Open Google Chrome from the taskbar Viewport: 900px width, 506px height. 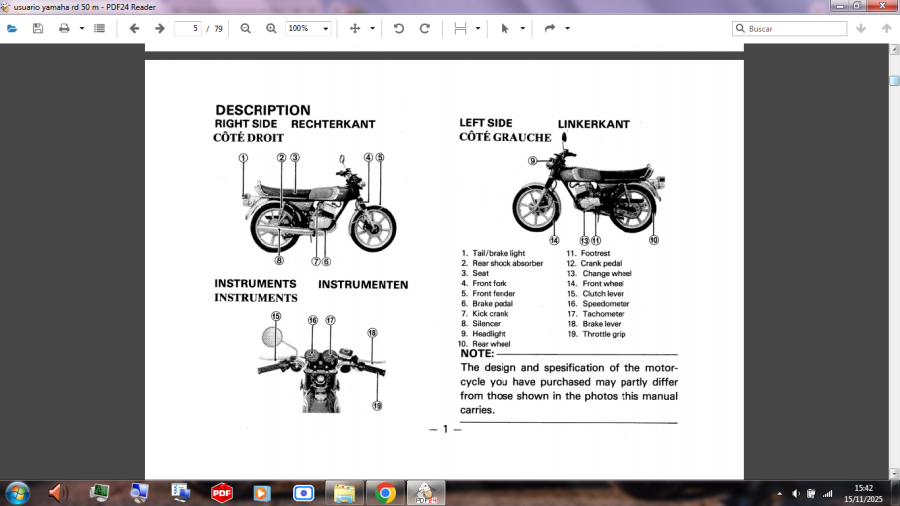(x=385, y=492)
